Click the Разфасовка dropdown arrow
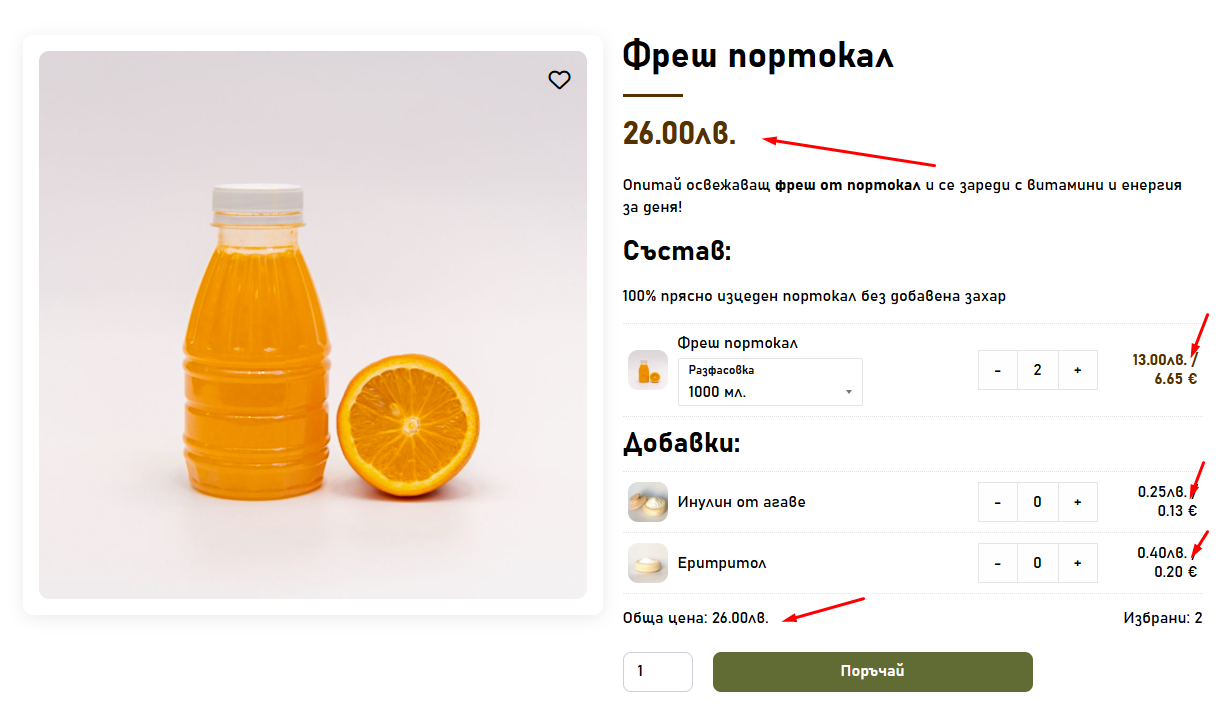1222x717 pixels. pos(849,392)
